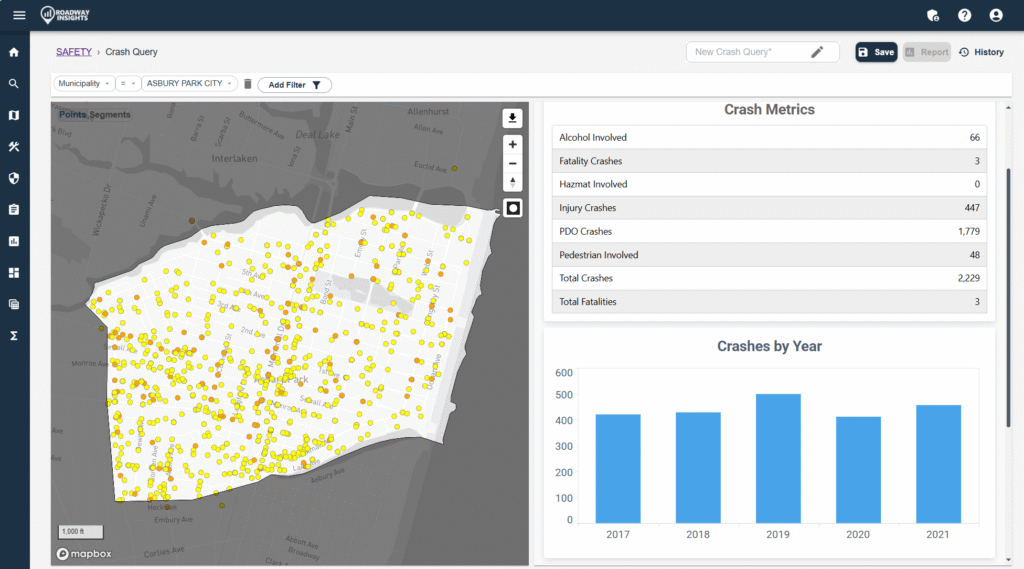Select the tools icon in sidebar
Screen dimensions: 1024x569
pos(14,147)
